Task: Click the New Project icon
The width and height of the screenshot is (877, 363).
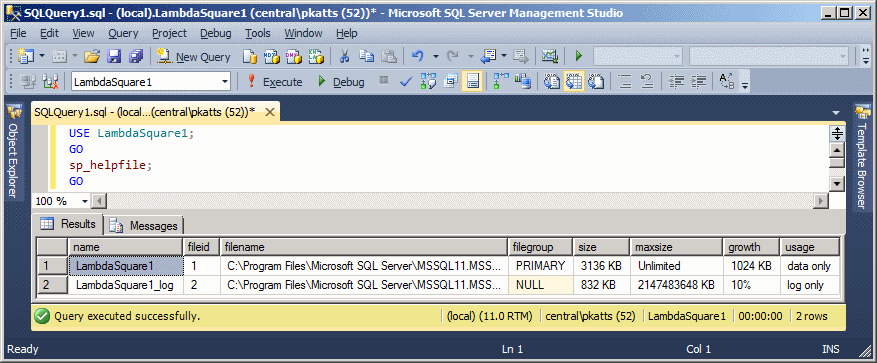Action: click(25, 56)
